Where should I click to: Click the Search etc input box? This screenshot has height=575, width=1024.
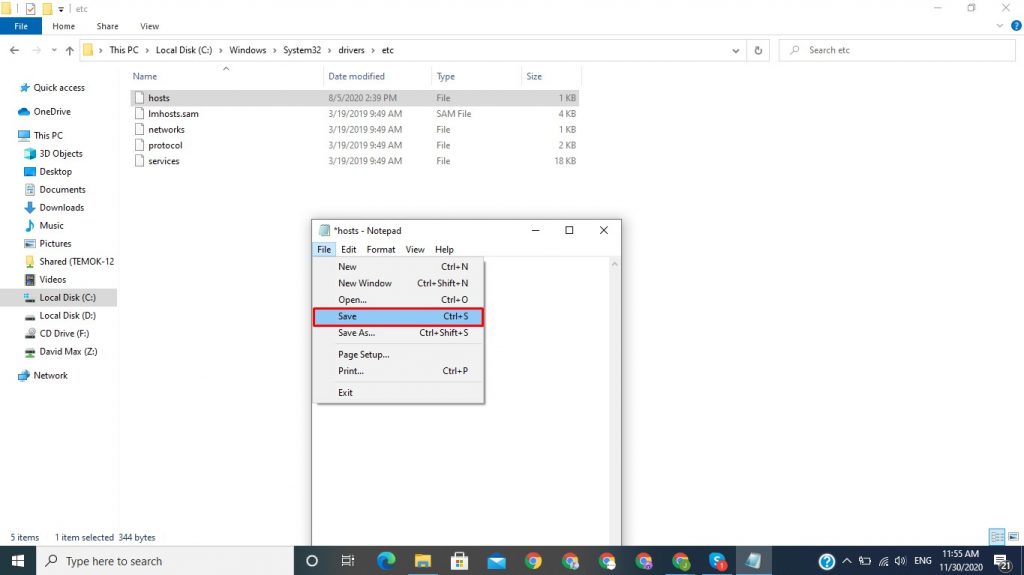(x=900, y=50)
